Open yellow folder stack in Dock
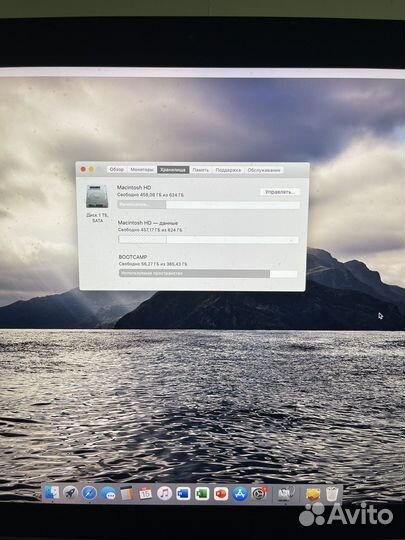 tap(313, 495)
